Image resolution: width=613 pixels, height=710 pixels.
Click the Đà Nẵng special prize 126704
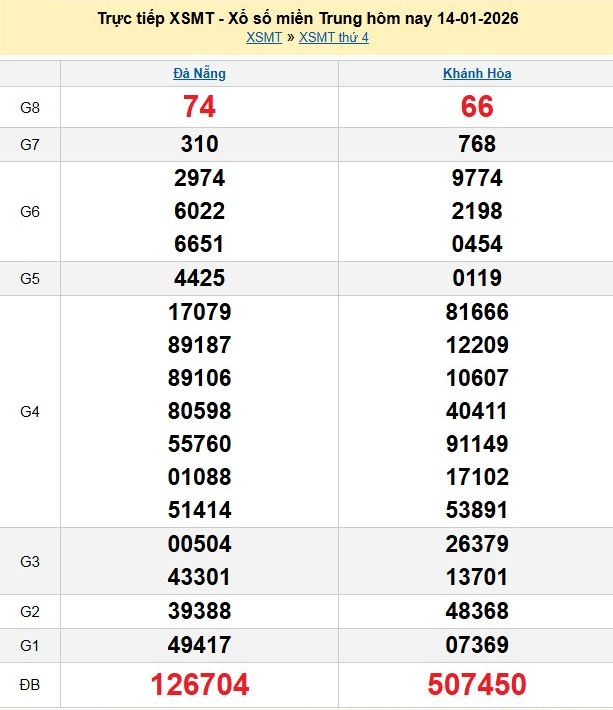[x=199, y=685]
